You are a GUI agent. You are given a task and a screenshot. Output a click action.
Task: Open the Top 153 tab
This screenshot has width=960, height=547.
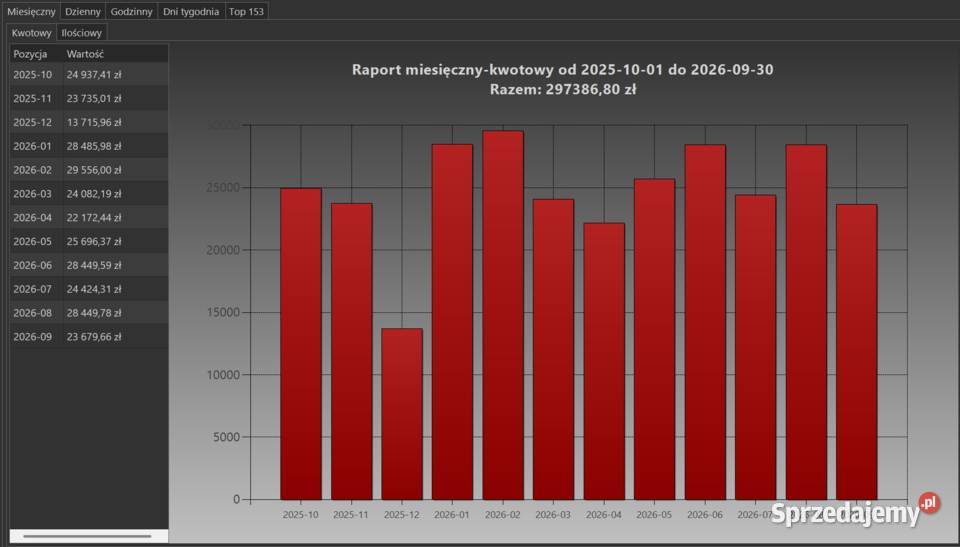click(x=246, y=12)
